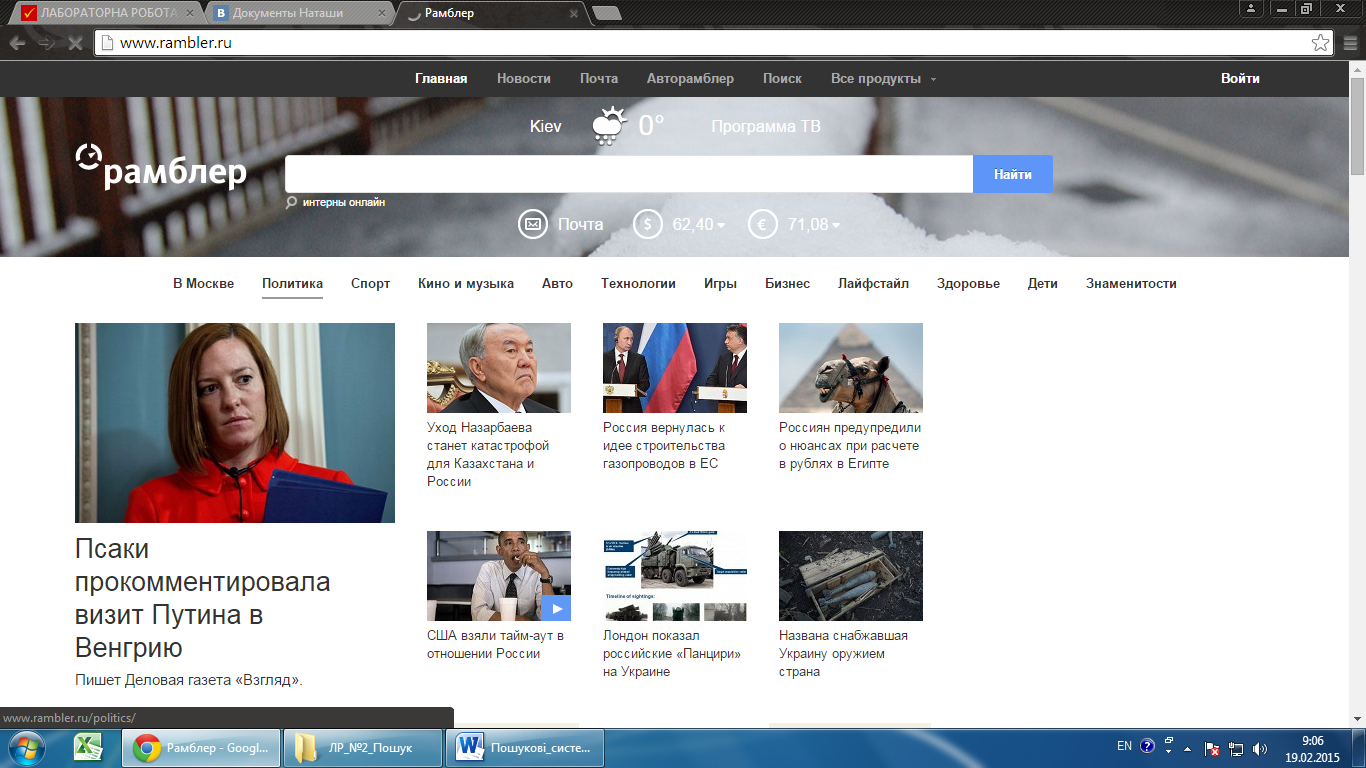The width and height of the screenshot is (1366, 768).
Task: Click the video play icon on Obama thumbnail
Action: click(556, 608)
